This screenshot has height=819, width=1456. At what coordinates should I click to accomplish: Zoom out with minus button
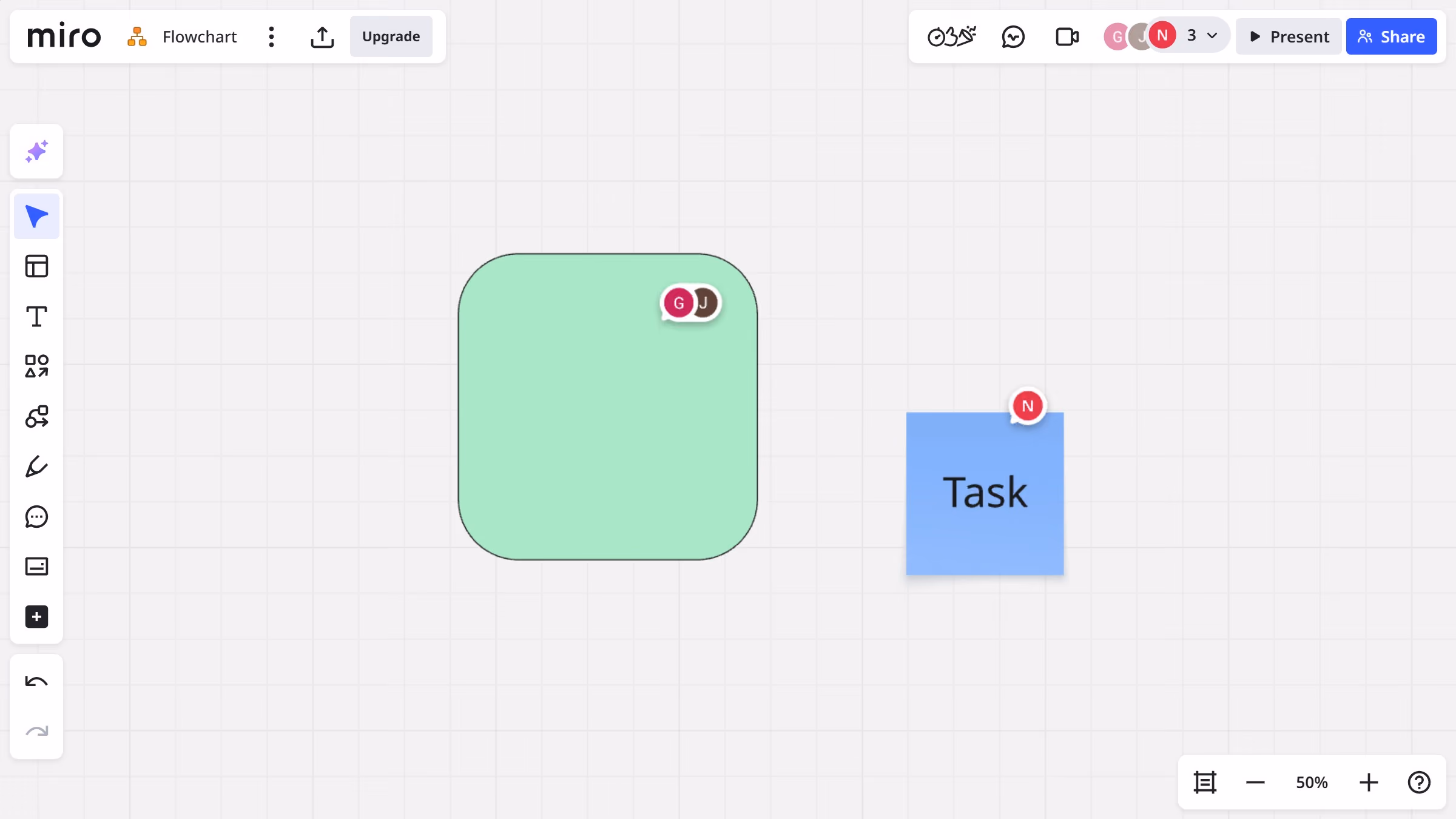tap(1255, 783)
